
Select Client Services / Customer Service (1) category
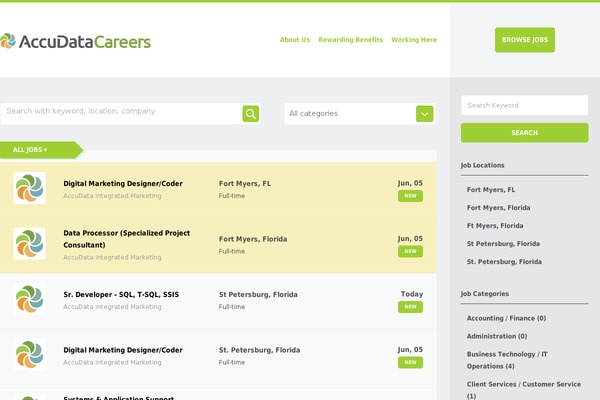click(524, 390)
